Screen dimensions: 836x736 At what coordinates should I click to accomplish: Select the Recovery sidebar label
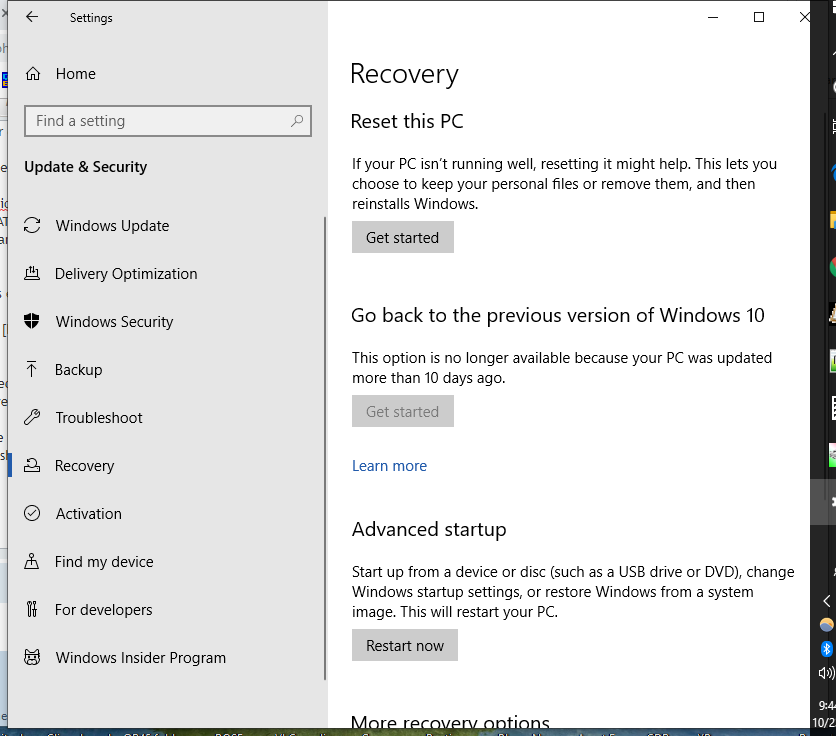[84, 466]
